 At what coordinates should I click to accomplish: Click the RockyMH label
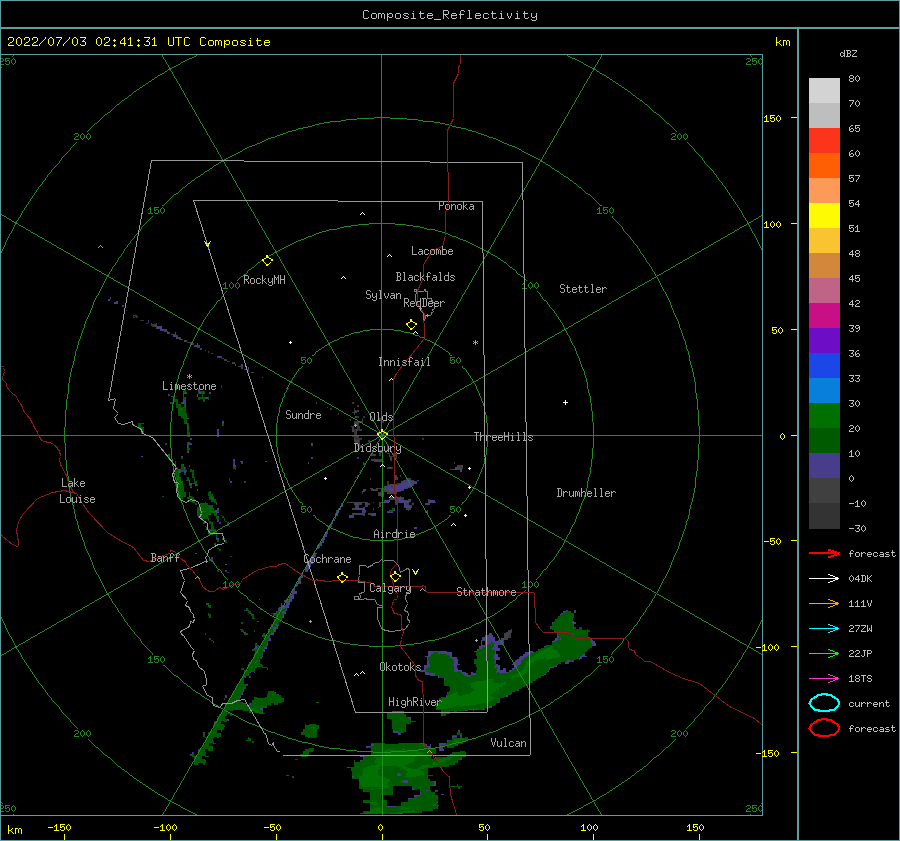pos(264,280)
